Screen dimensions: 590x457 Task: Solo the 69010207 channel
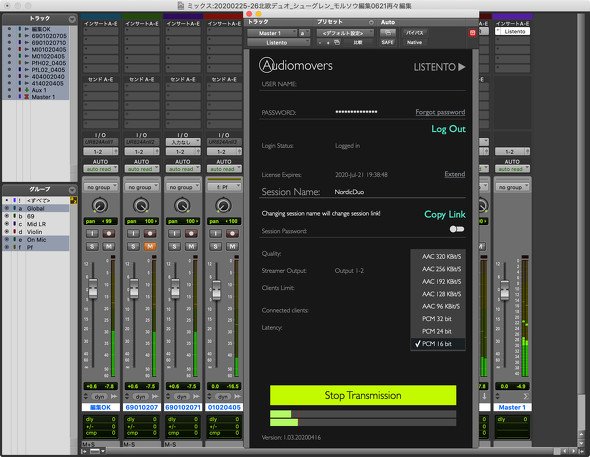click(x=133, y=246)
